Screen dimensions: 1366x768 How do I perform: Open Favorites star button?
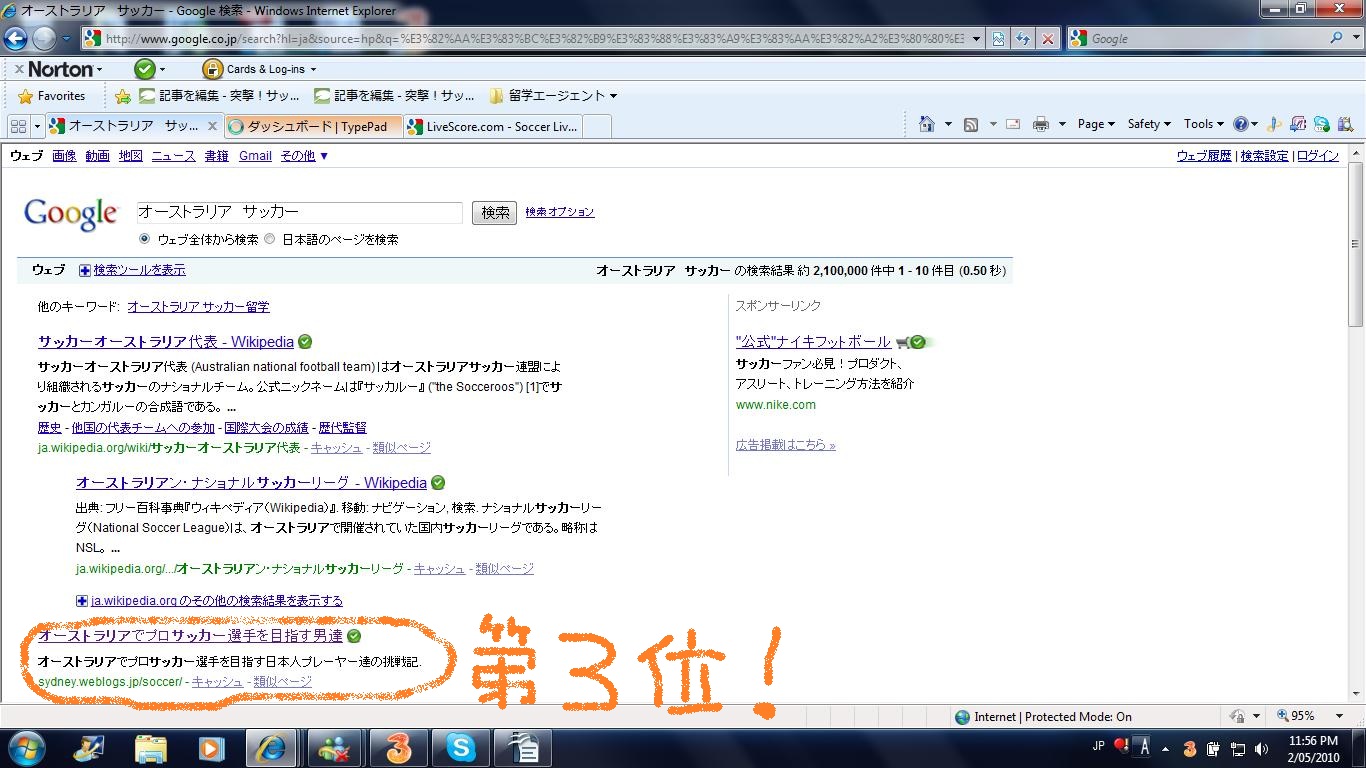tap(52, 96)
